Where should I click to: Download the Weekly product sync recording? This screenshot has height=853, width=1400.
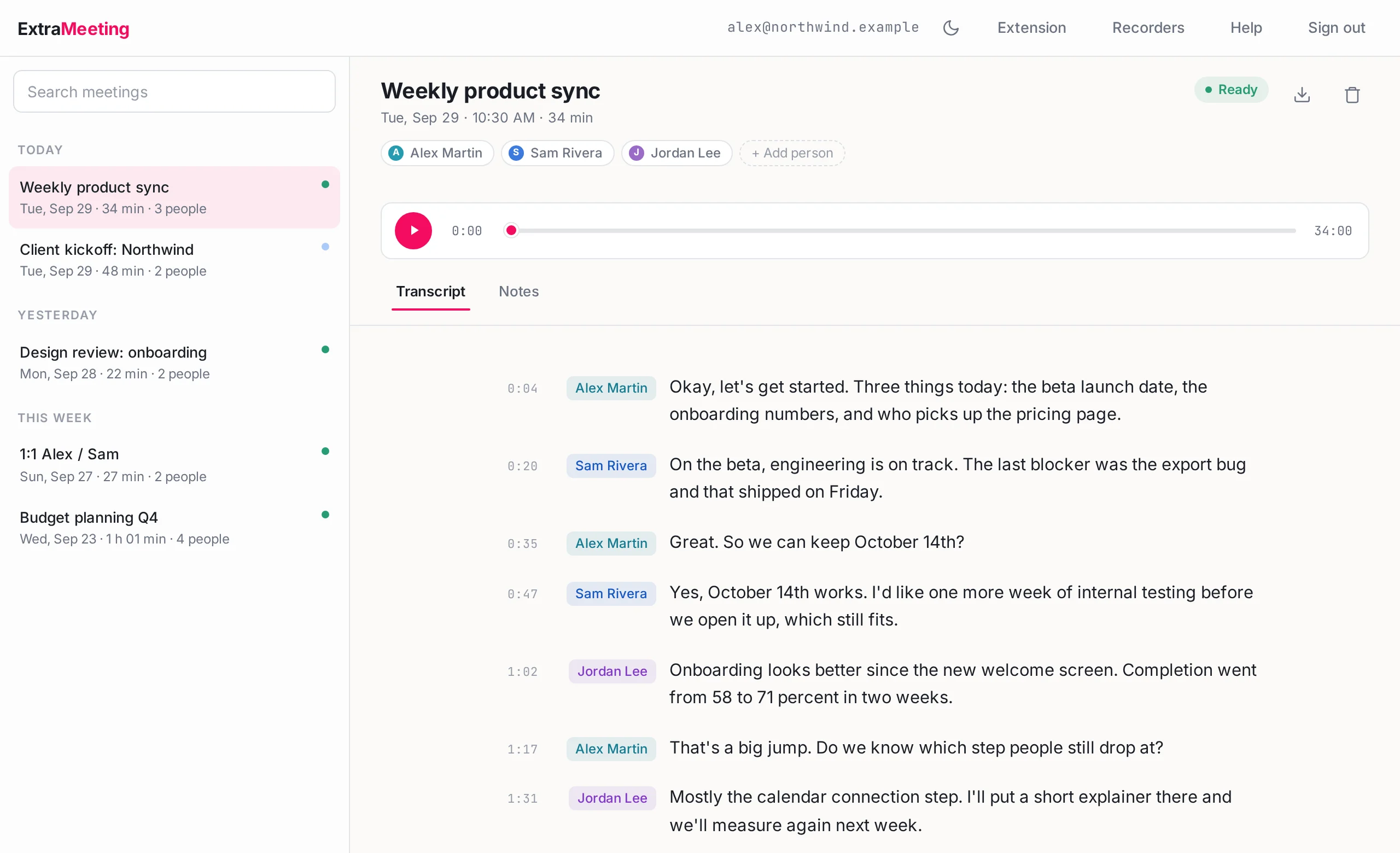pos(1302,94)
